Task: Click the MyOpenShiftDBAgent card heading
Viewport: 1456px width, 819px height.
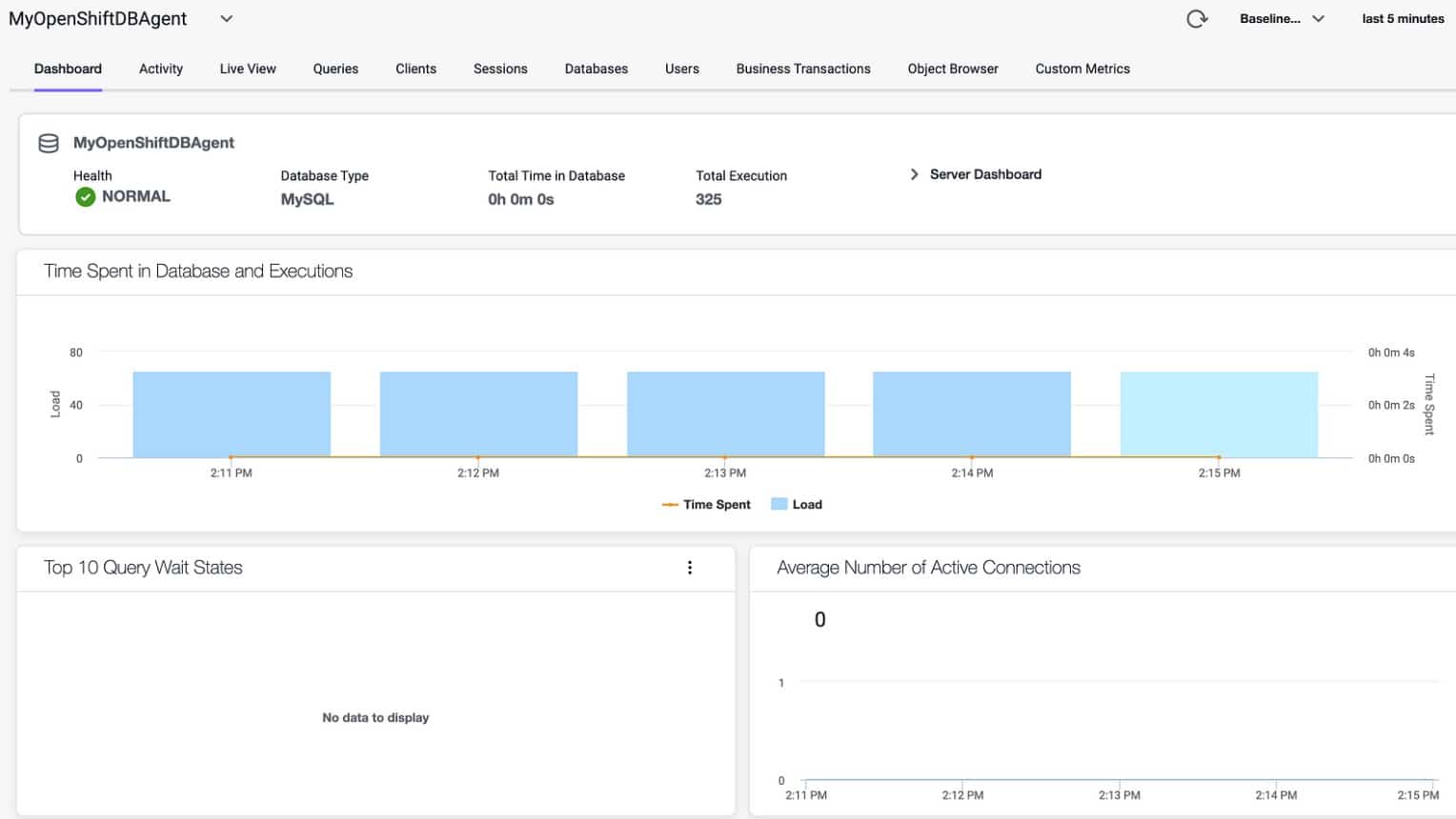Action: (x=153, y=143)
